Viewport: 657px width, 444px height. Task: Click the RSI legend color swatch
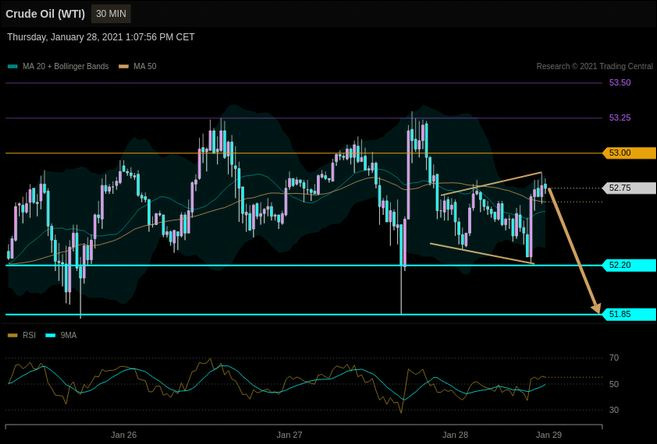[13, 336]
